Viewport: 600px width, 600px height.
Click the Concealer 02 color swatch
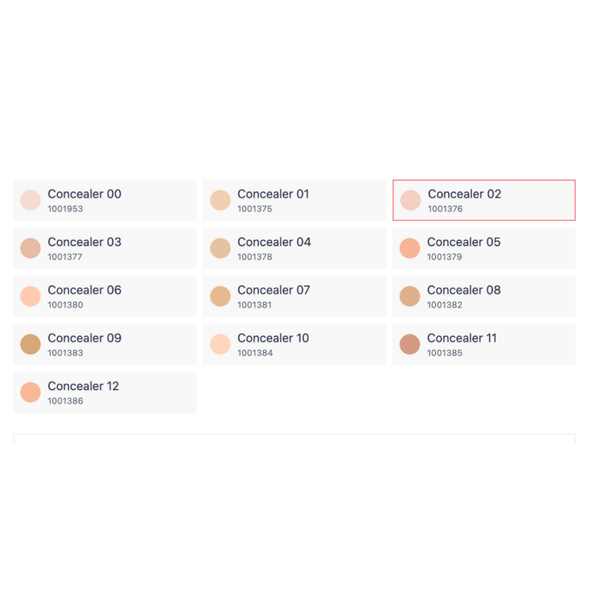410,200
